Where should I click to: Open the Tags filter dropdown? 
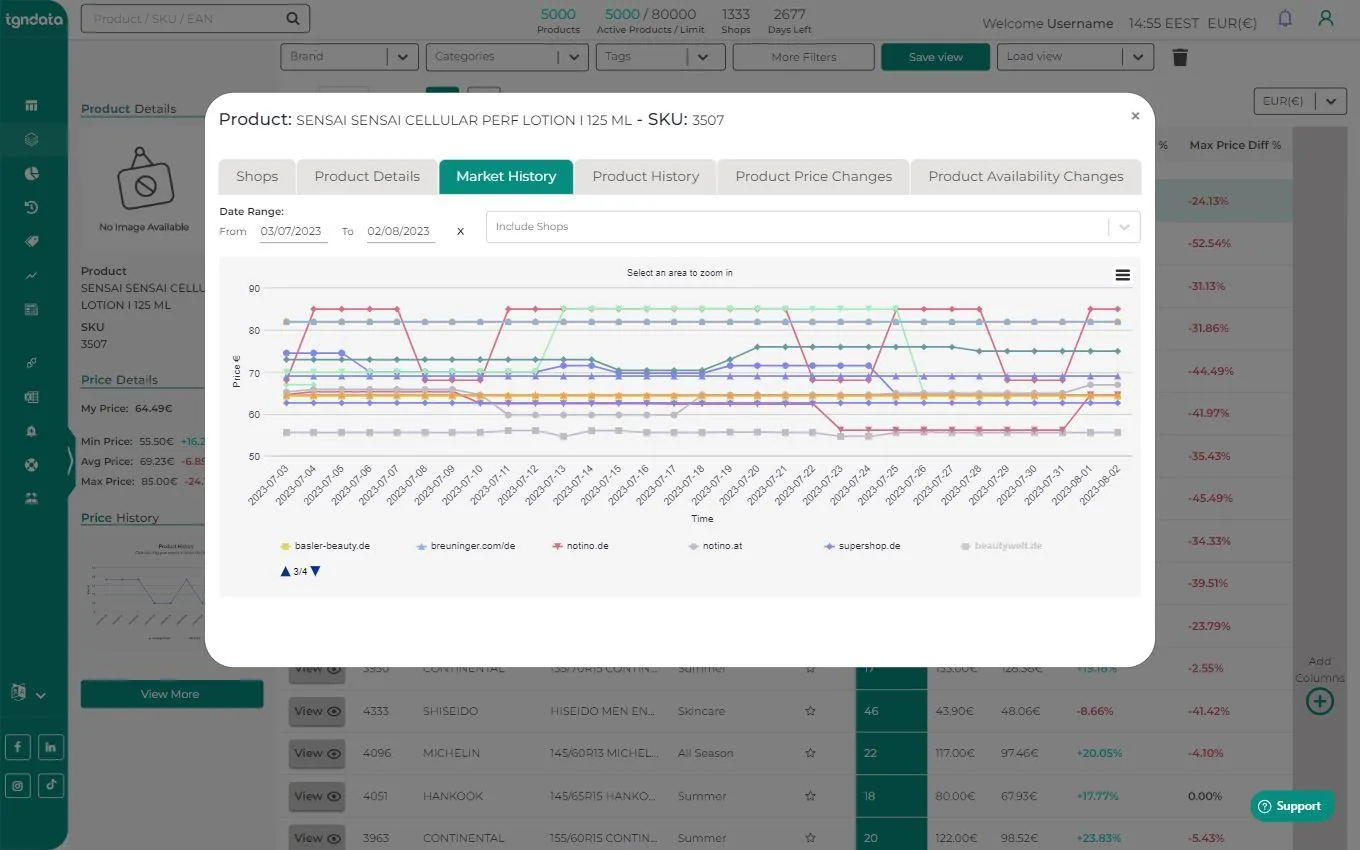coord(660,57)
